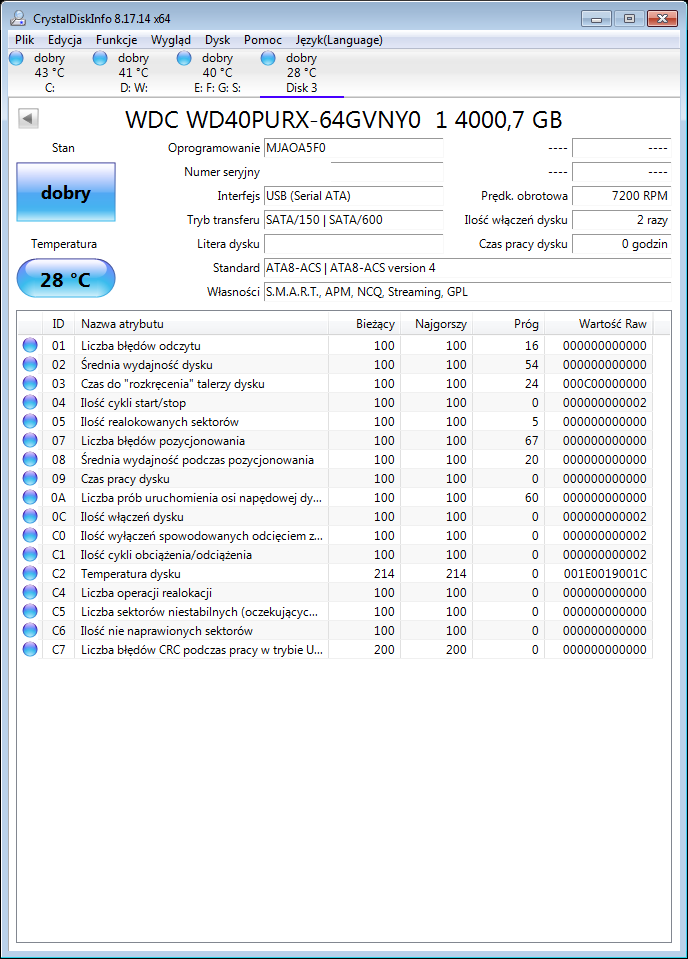Click the 'Numer seryjny' value field
This screenshot has width=688, height=959.
[353, 172]
